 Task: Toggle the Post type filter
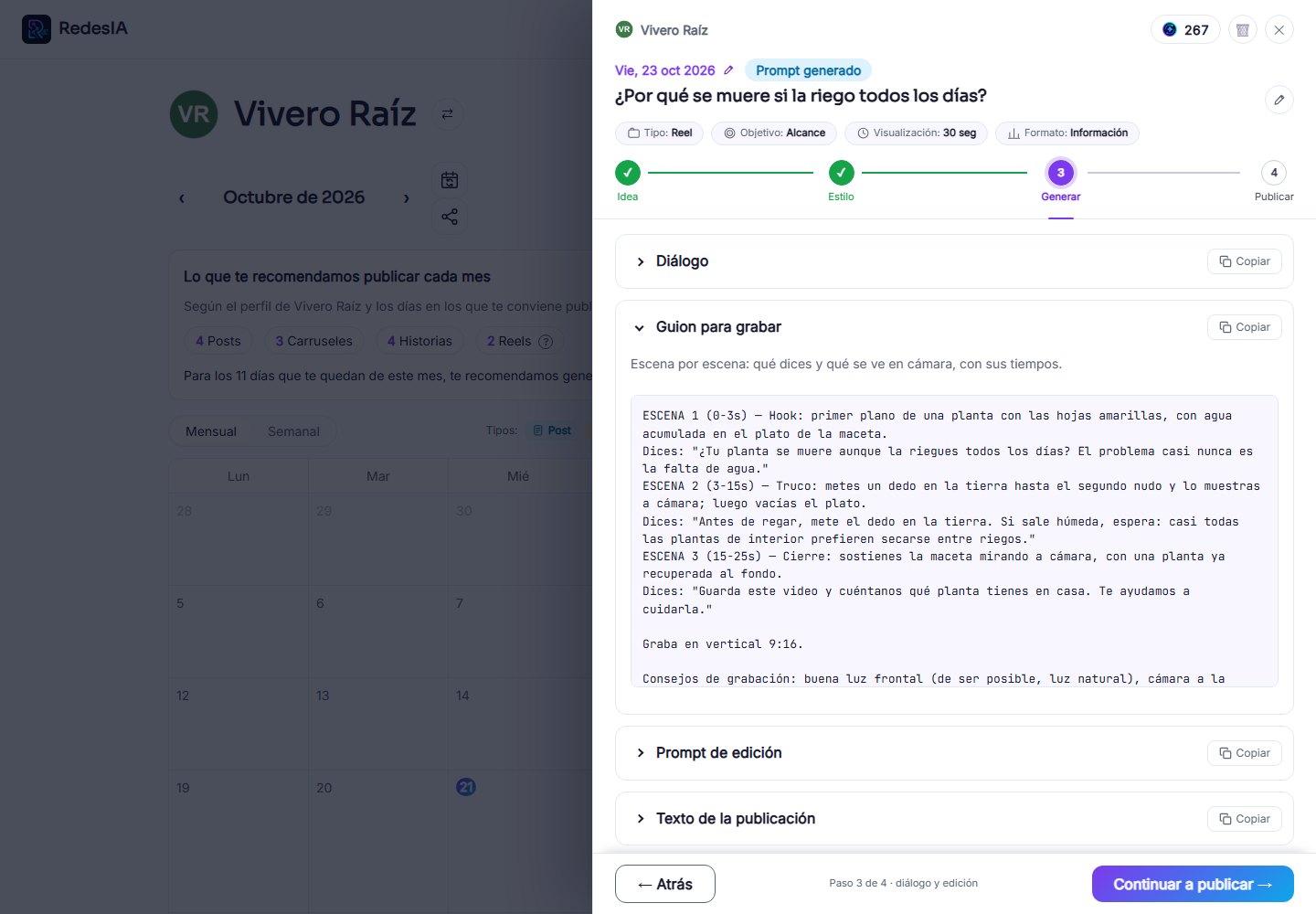(x=552, y=430)
